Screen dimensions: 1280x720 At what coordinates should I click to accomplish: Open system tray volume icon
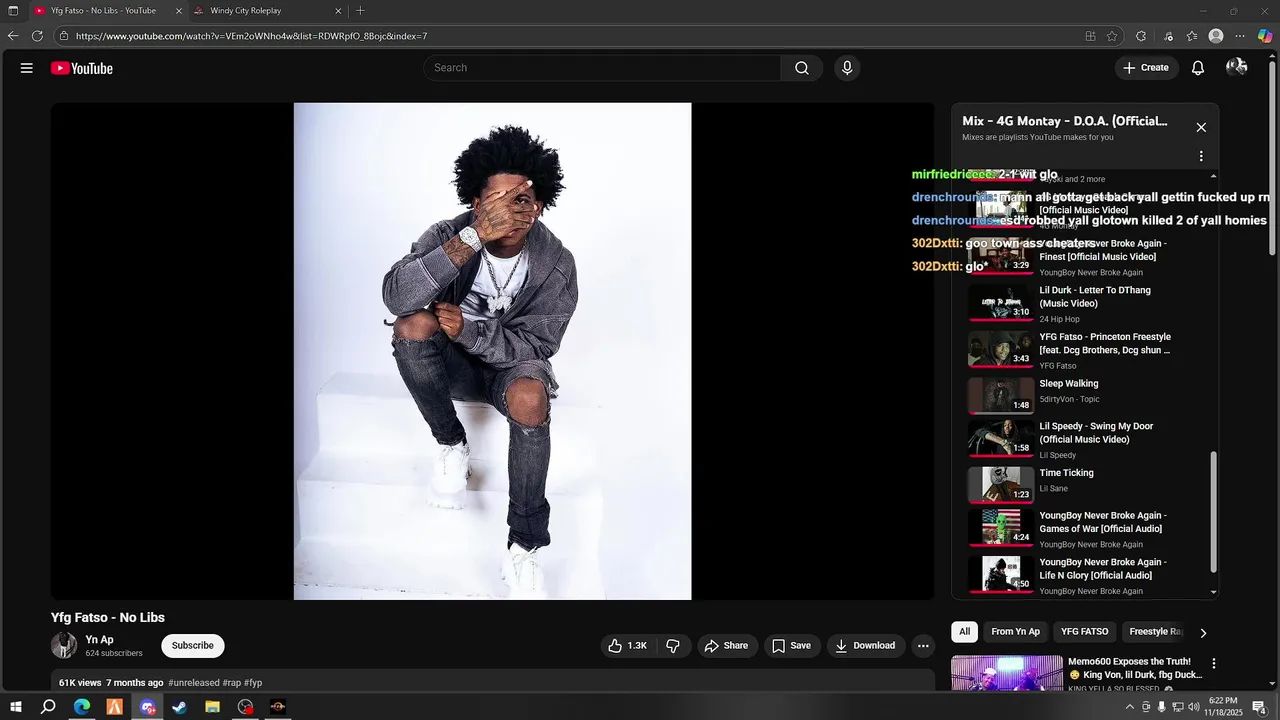1193,707
